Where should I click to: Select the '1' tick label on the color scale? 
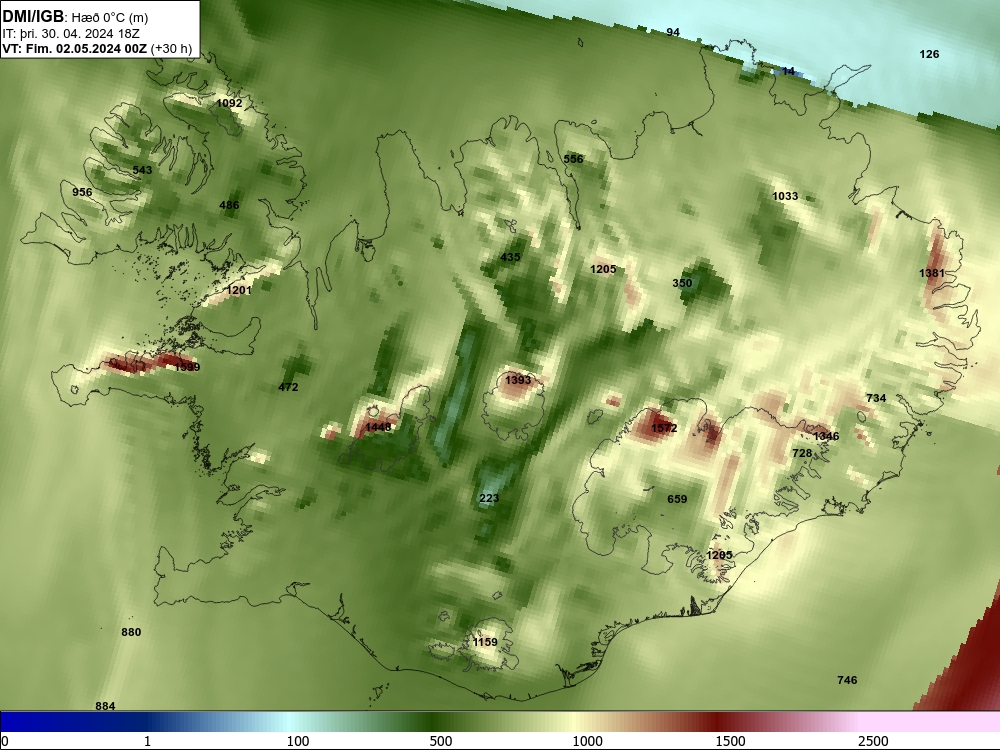(147, 741)
